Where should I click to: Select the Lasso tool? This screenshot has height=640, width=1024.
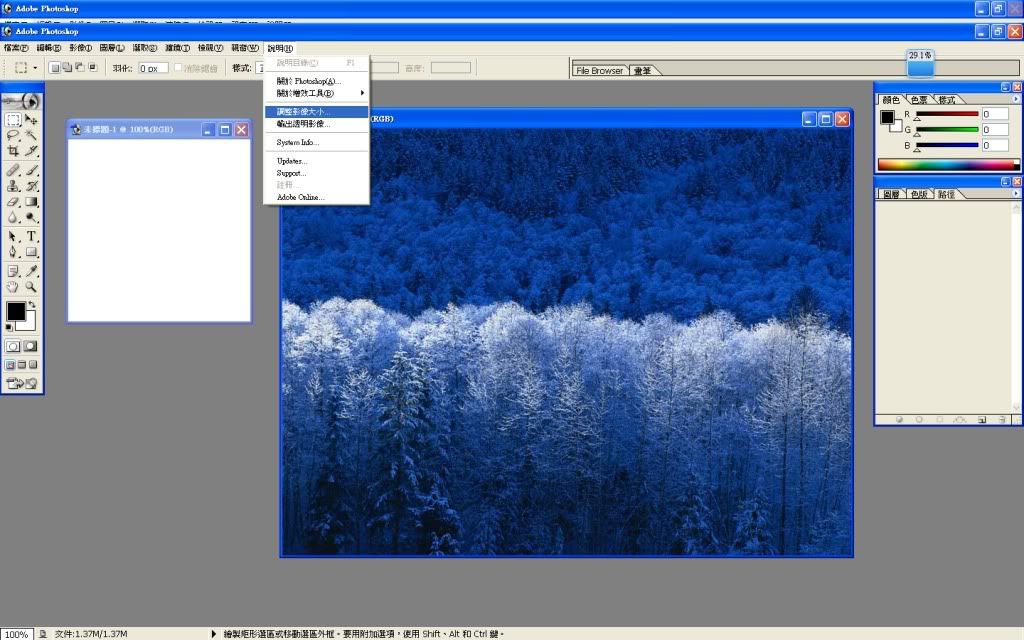pyautogui.click(x=14, y=134)
